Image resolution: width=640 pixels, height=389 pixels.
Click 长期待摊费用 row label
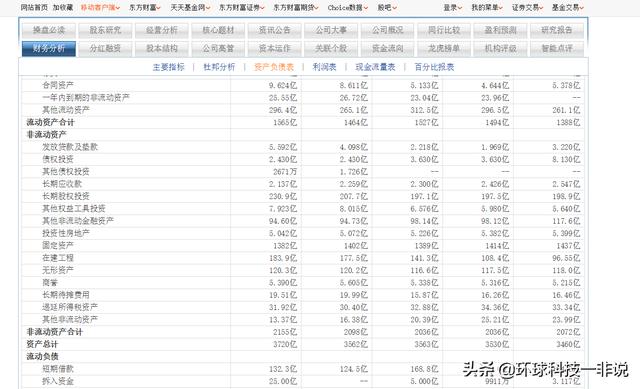click(x=66, y=295)
